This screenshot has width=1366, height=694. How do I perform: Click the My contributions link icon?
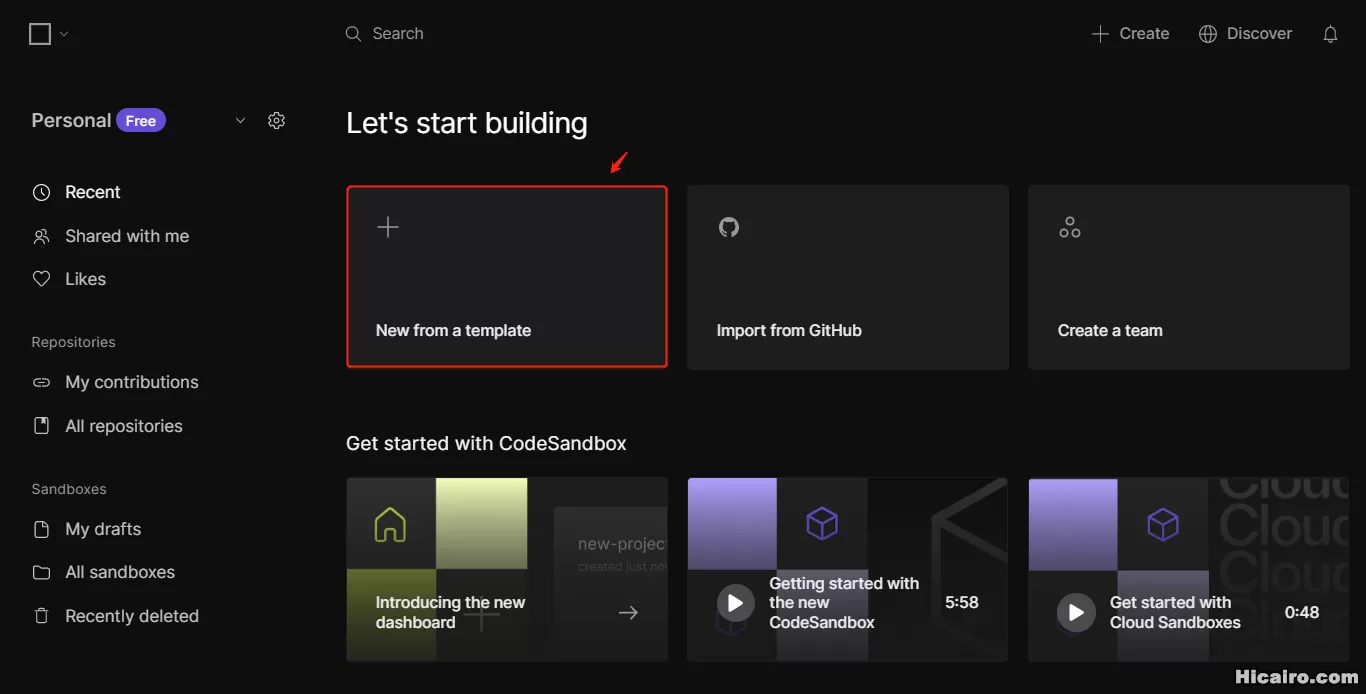coord(41,382)
